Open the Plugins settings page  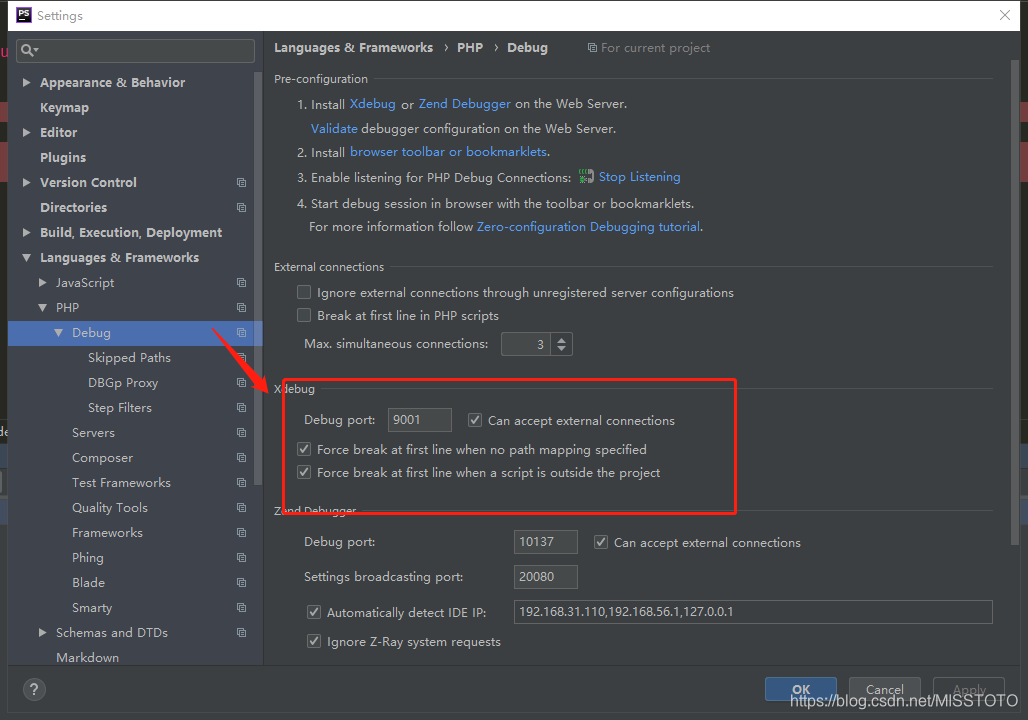point(63,157)
